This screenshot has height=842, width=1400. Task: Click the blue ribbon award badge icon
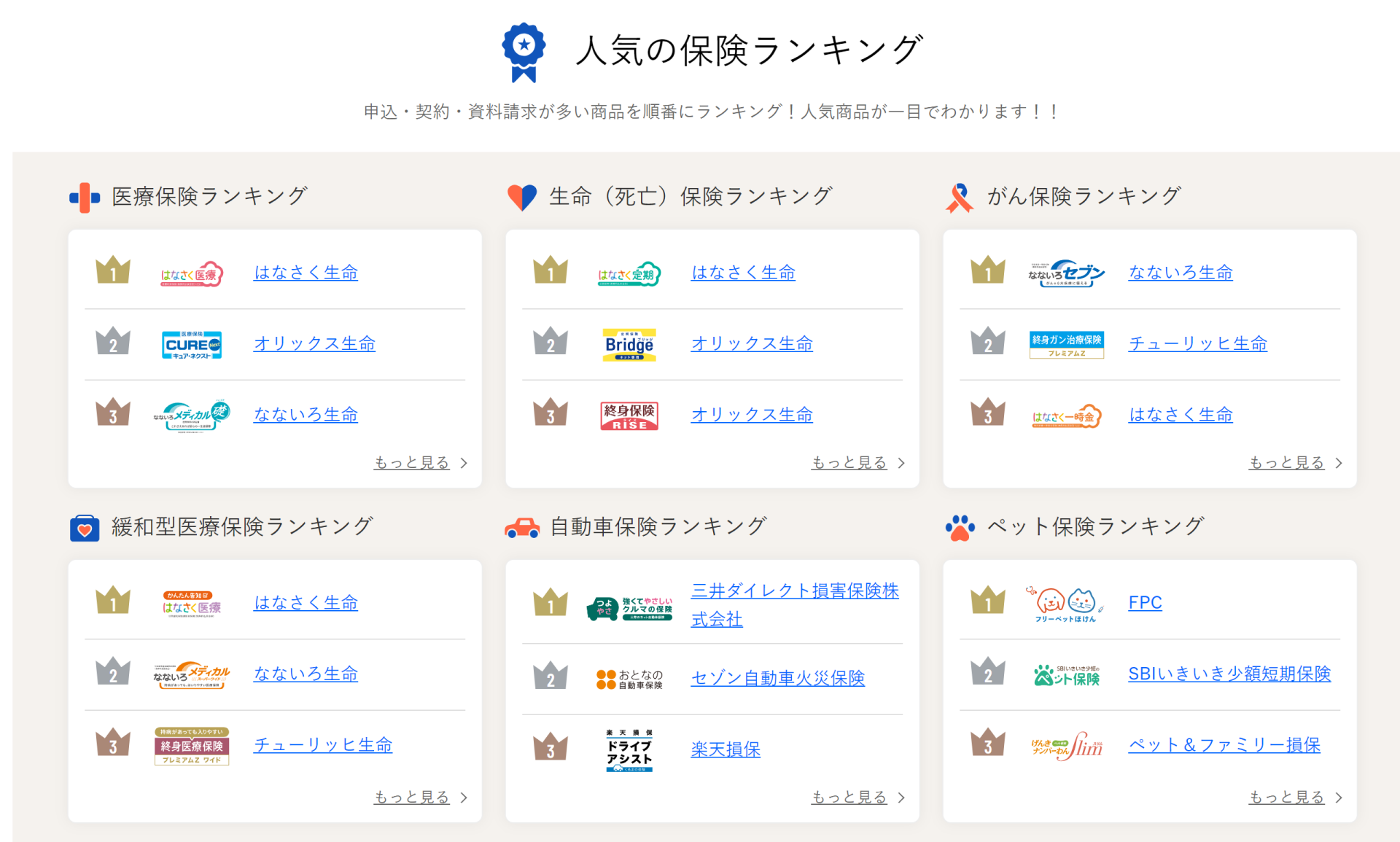[524, 51]
